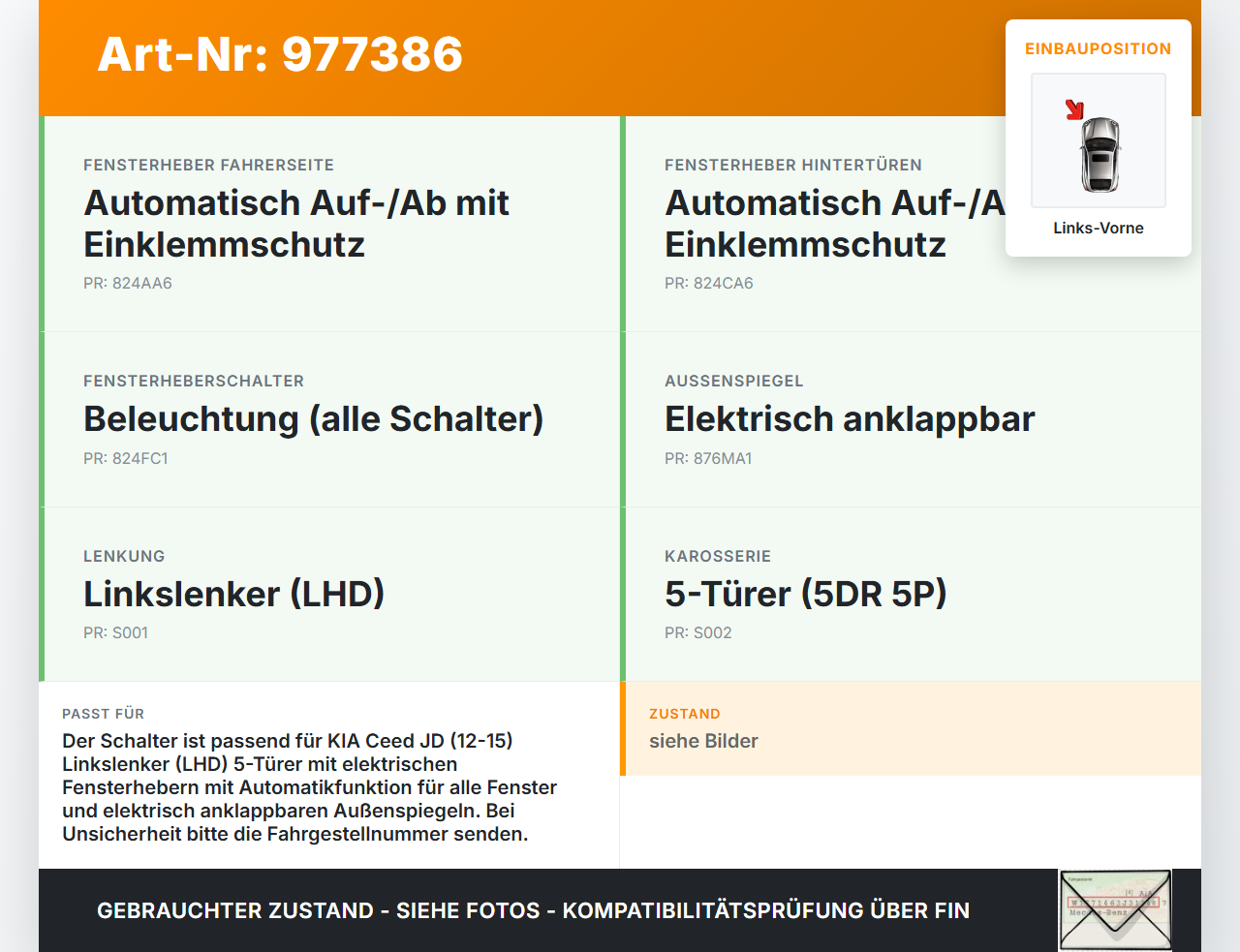
Task: Select the Aussenspiegel feature card
Action: coord(911,419)
